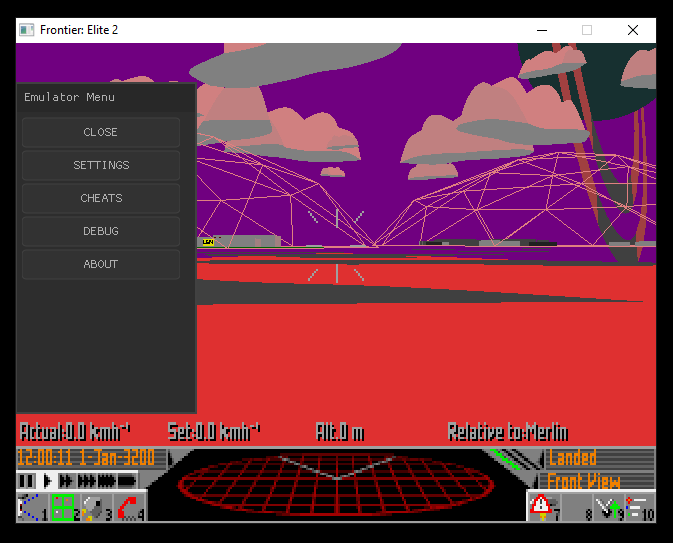Open SETTINGS from the Emulator Menu
The image size is (673, 543).
101,165
